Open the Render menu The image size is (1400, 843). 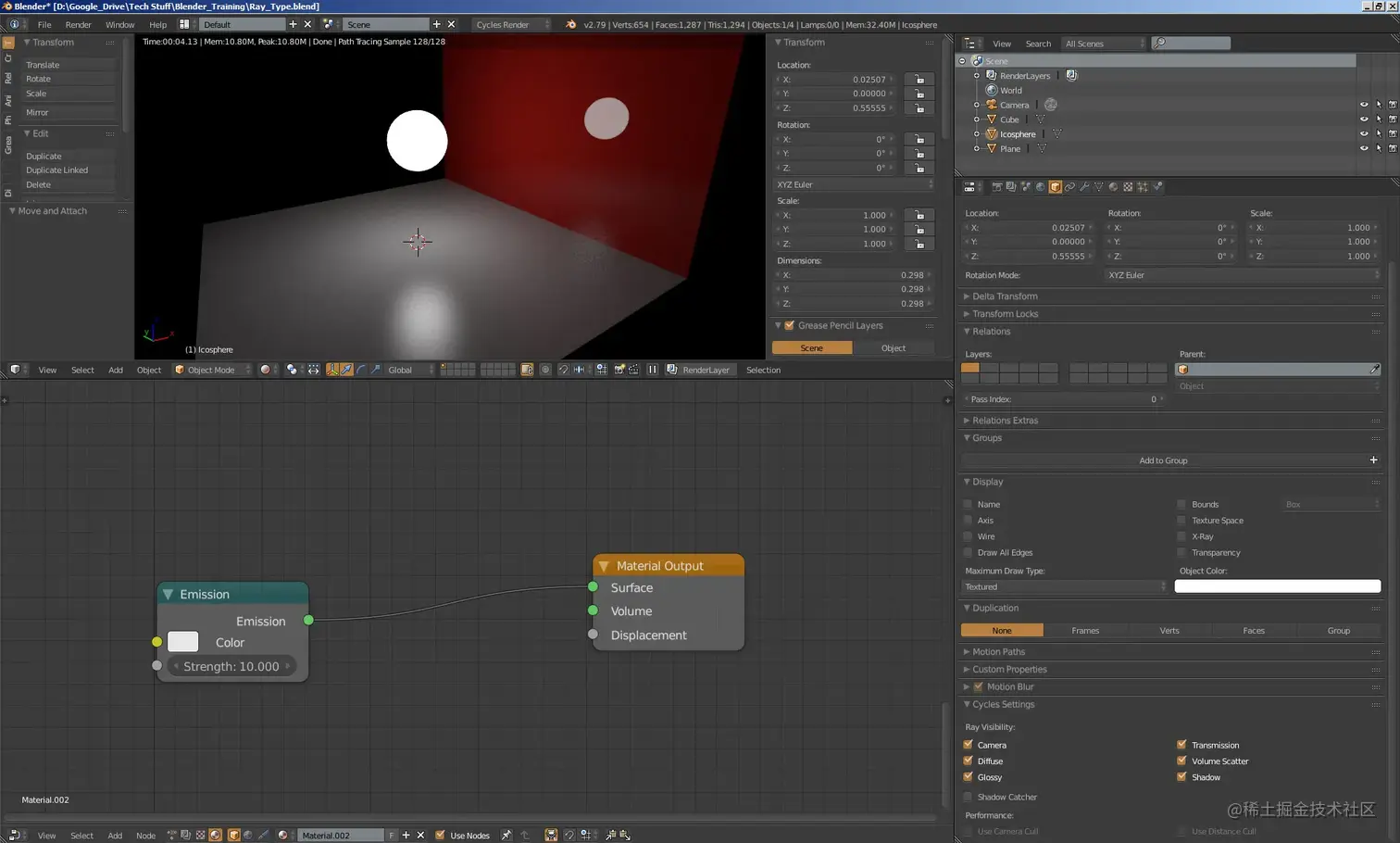(x=78, y=25)
